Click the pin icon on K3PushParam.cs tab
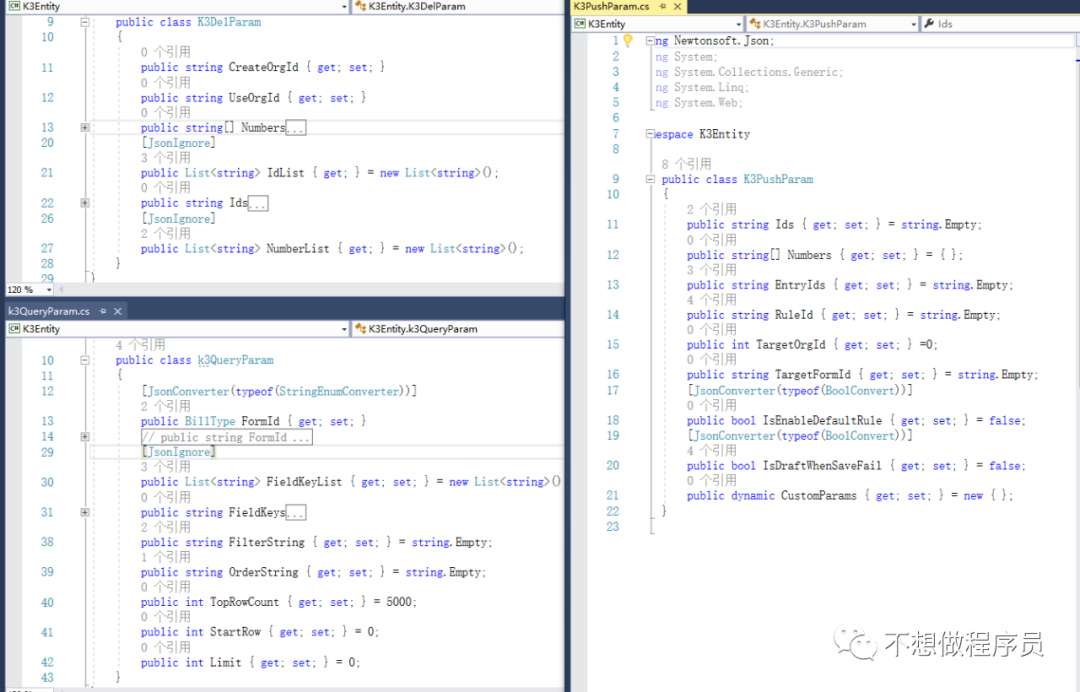This screenshot has width=1080, height=692. pos(663,6)
